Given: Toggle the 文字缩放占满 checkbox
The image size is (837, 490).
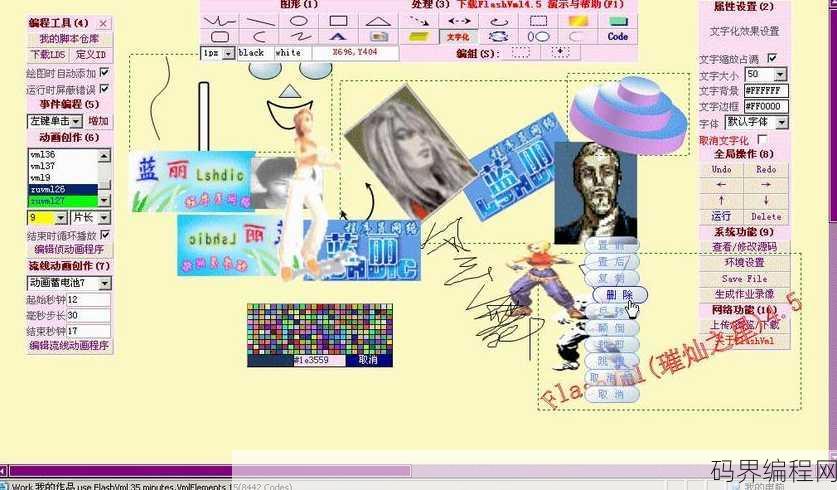Looking at the screenshot, I should (x=772, y=58).
